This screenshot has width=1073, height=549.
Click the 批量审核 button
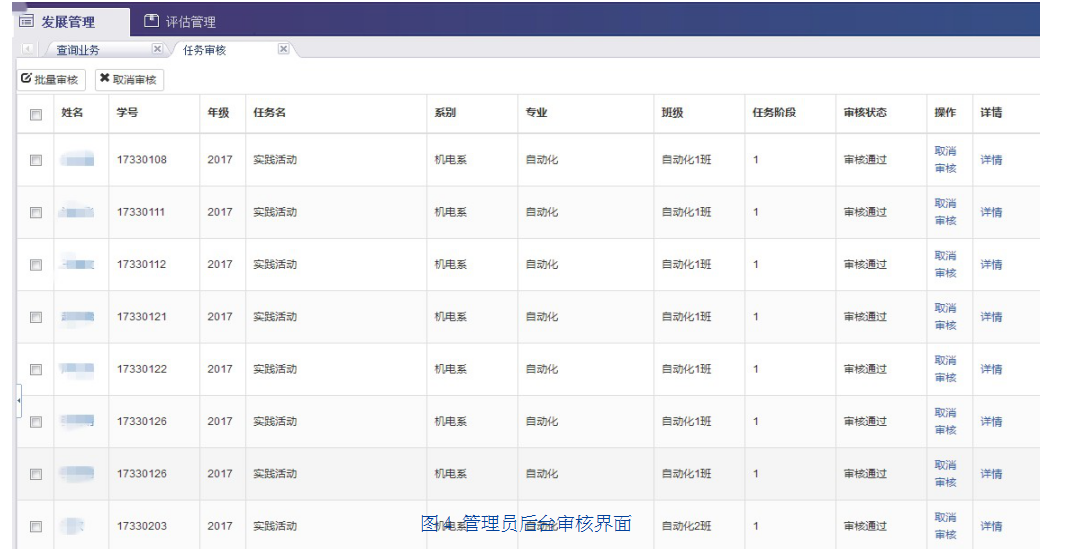coord(51,79)
